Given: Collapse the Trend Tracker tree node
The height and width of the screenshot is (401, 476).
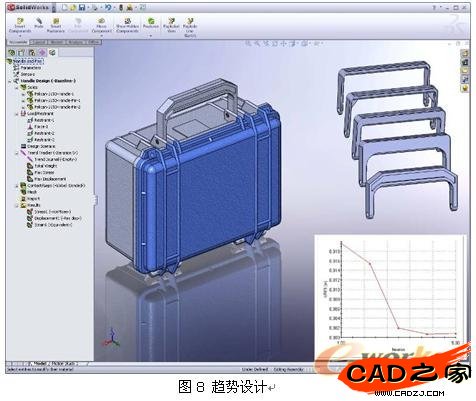Looking at the screenshot, I should 17,153.
